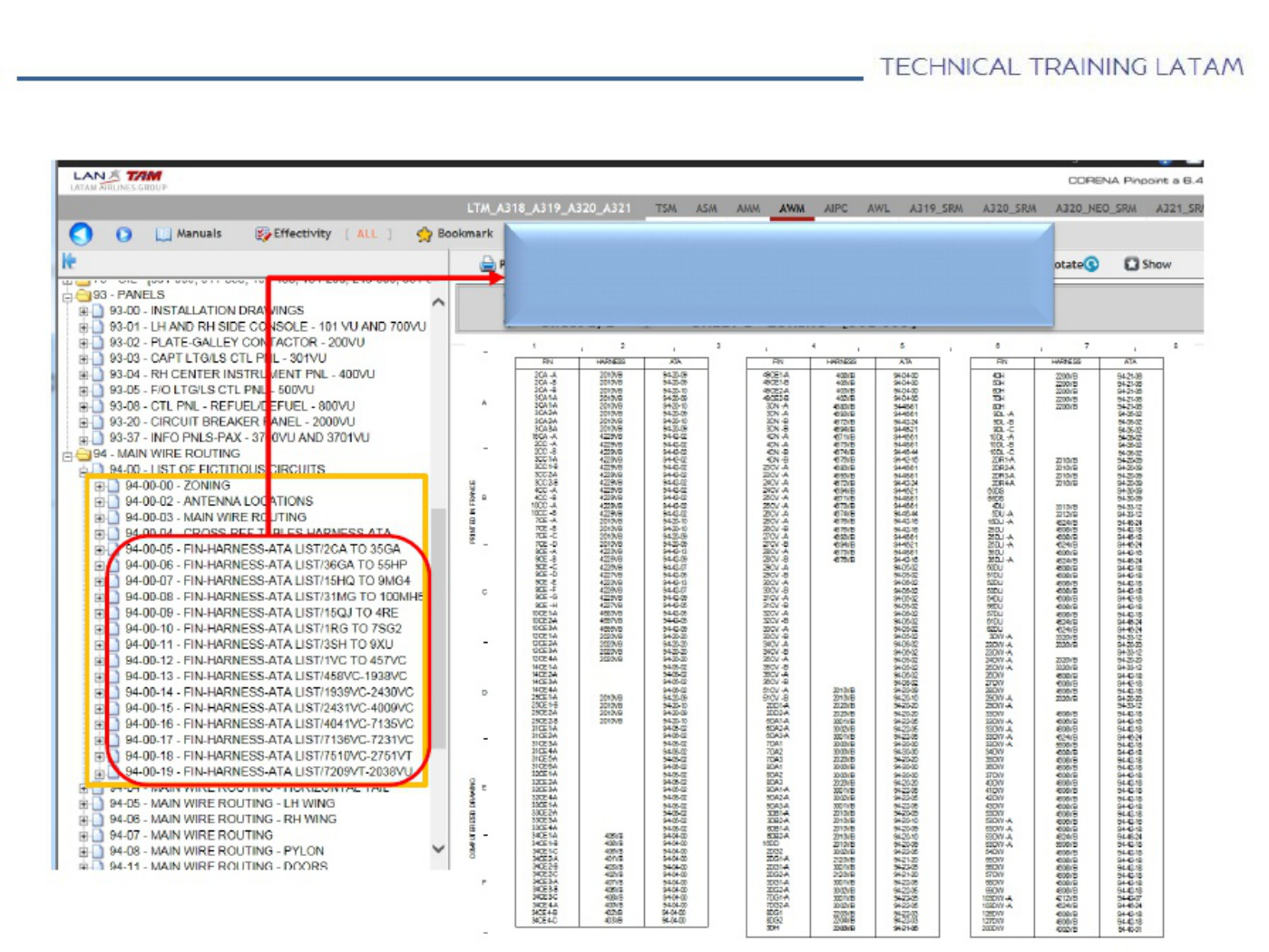Go forward with the blue right arrow
The width and height of the screenshot is (1269, 952).
pyautogui.click(x=123, y=234)
